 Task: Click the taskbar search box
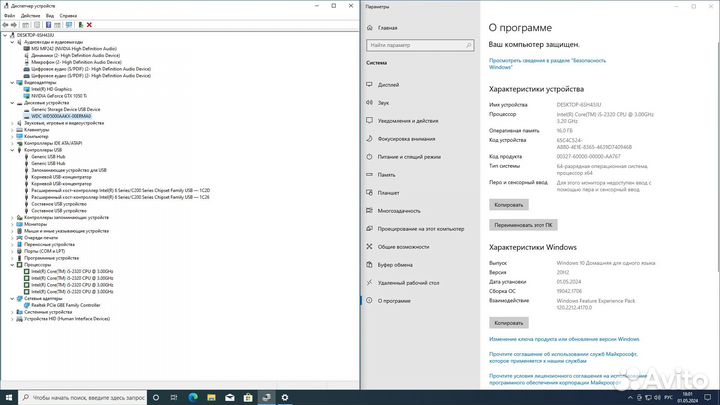tap(83, 398)
